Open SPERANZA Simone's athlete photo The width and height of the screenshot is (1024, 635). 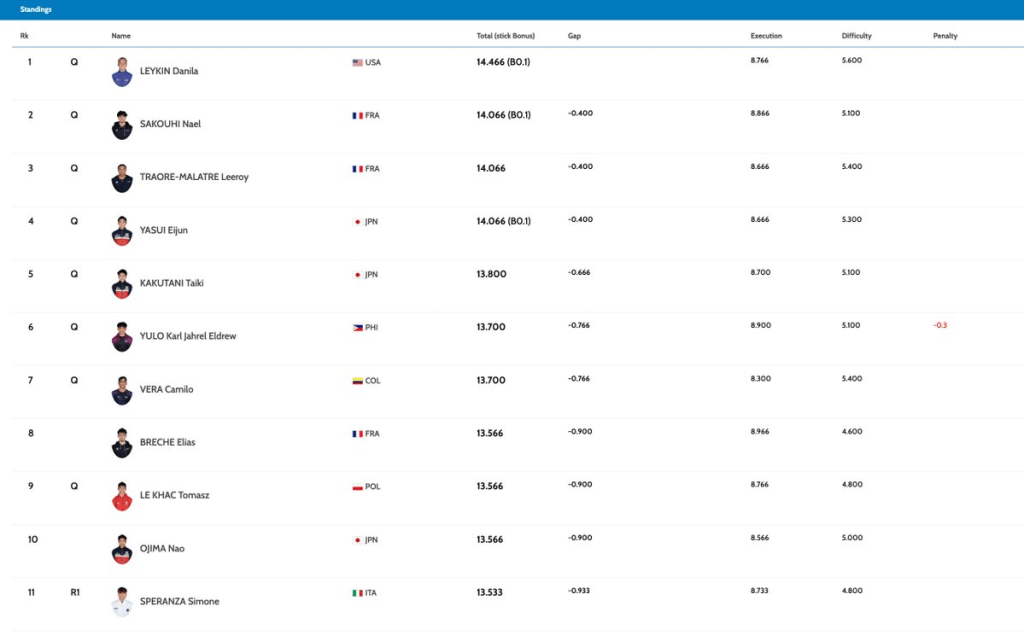coord(122,601)
